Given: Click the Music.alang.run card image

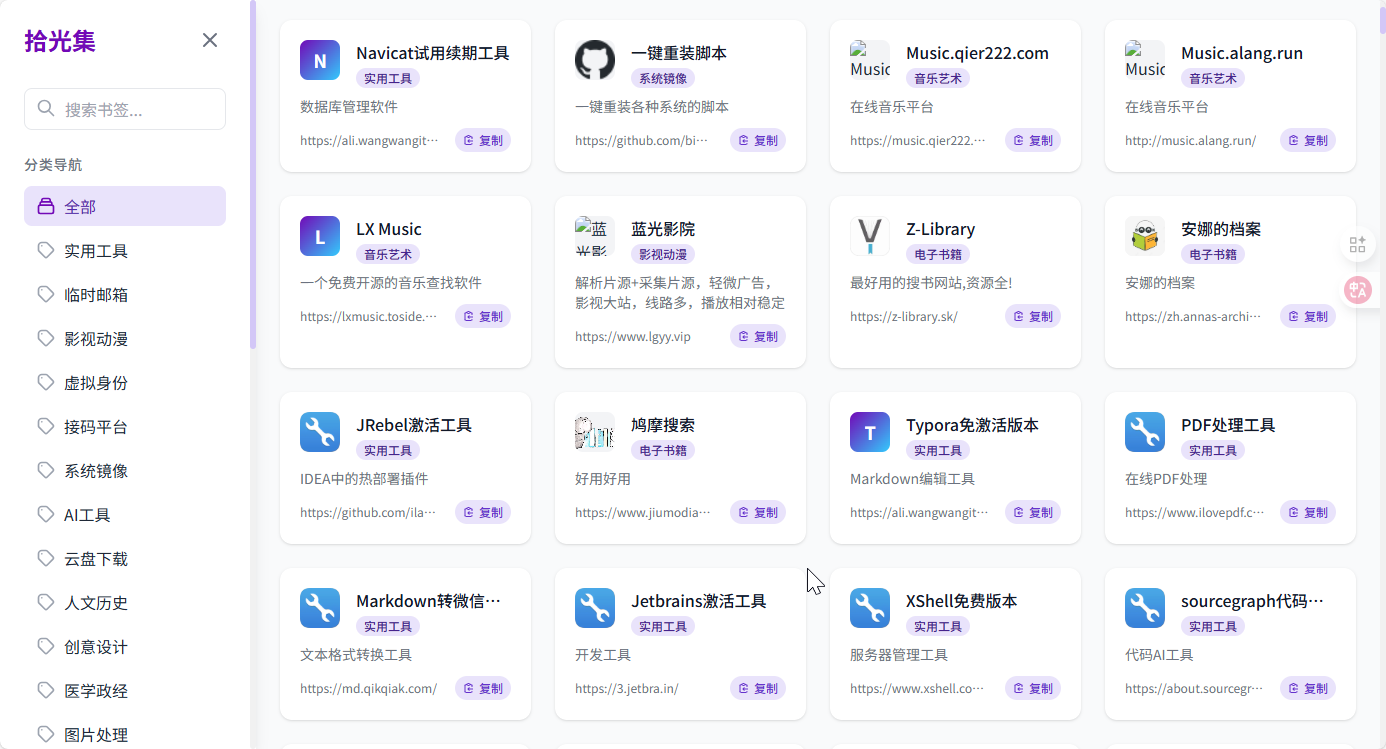Looking at the screenshot, I should [x=1145, y=60].
